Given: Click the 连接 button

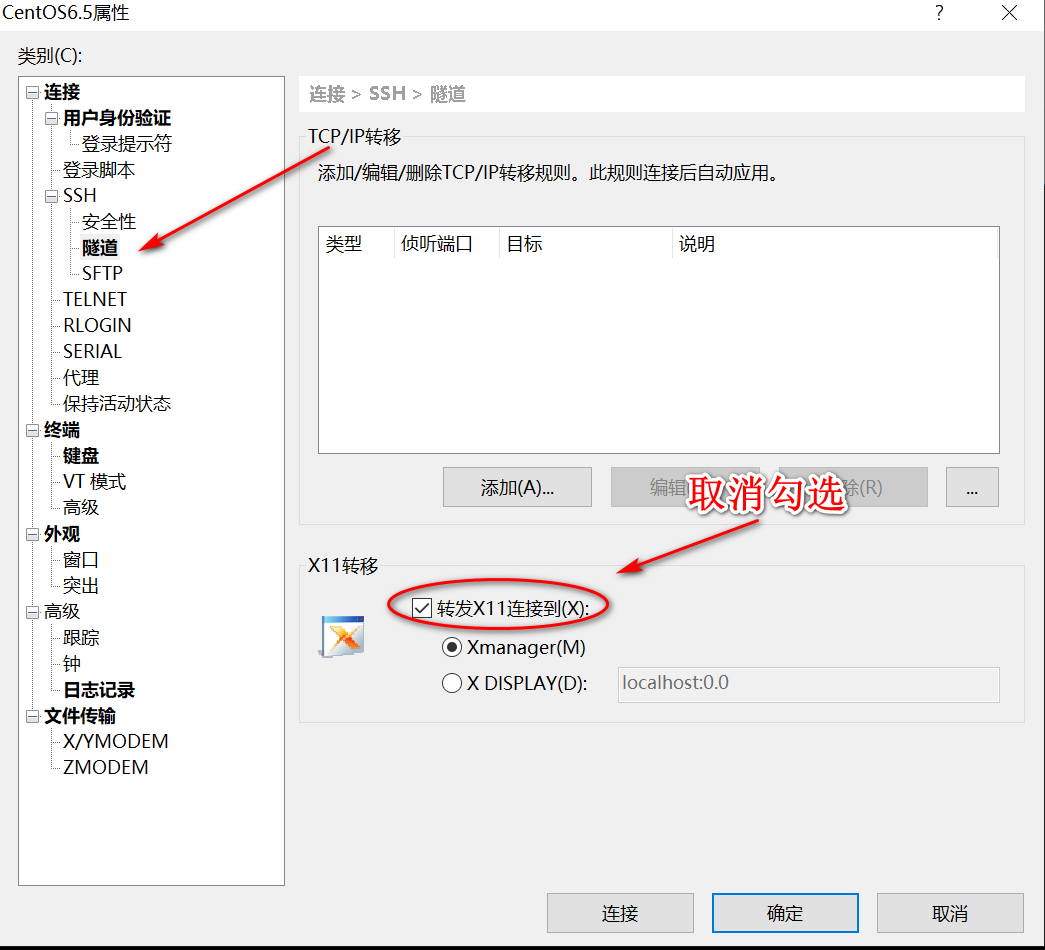Looking at the screenshot, I should point(620,912).
